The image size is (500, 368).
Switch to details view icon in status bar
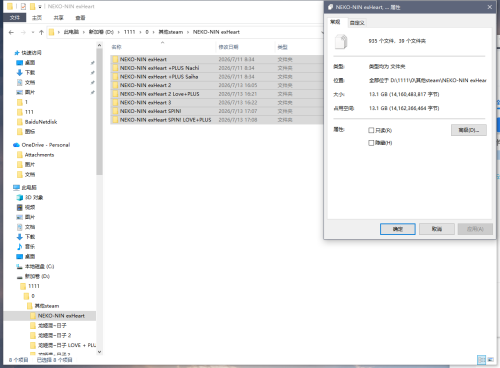[481, 360]
